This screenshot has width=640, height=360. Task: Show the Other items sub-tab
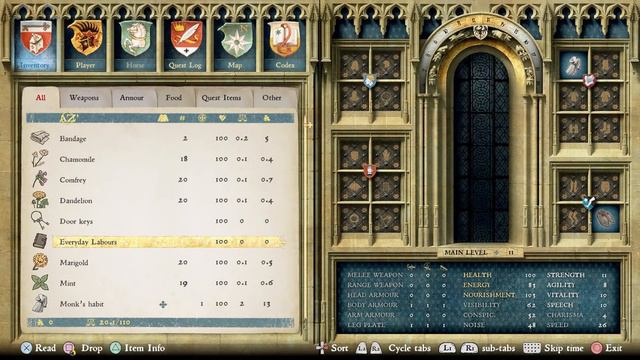pos(272,98)
